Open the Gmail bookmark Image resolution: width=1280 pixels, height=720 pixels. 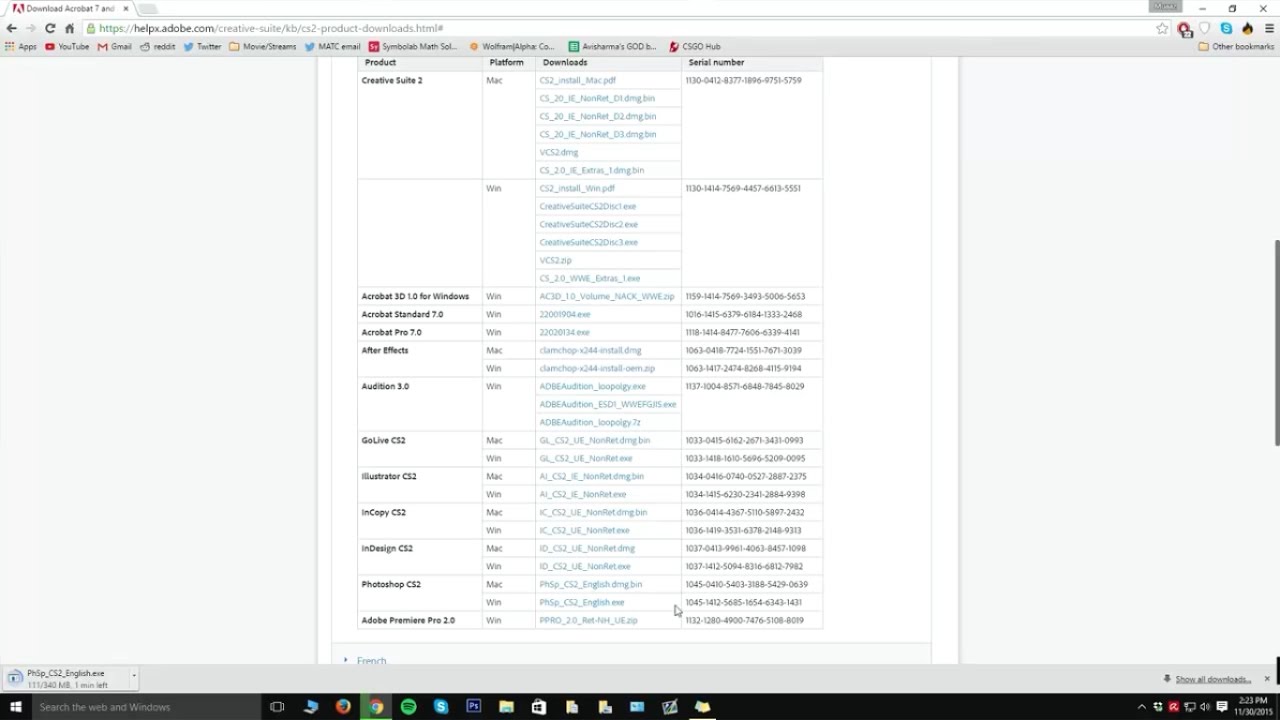click(114, 46)
